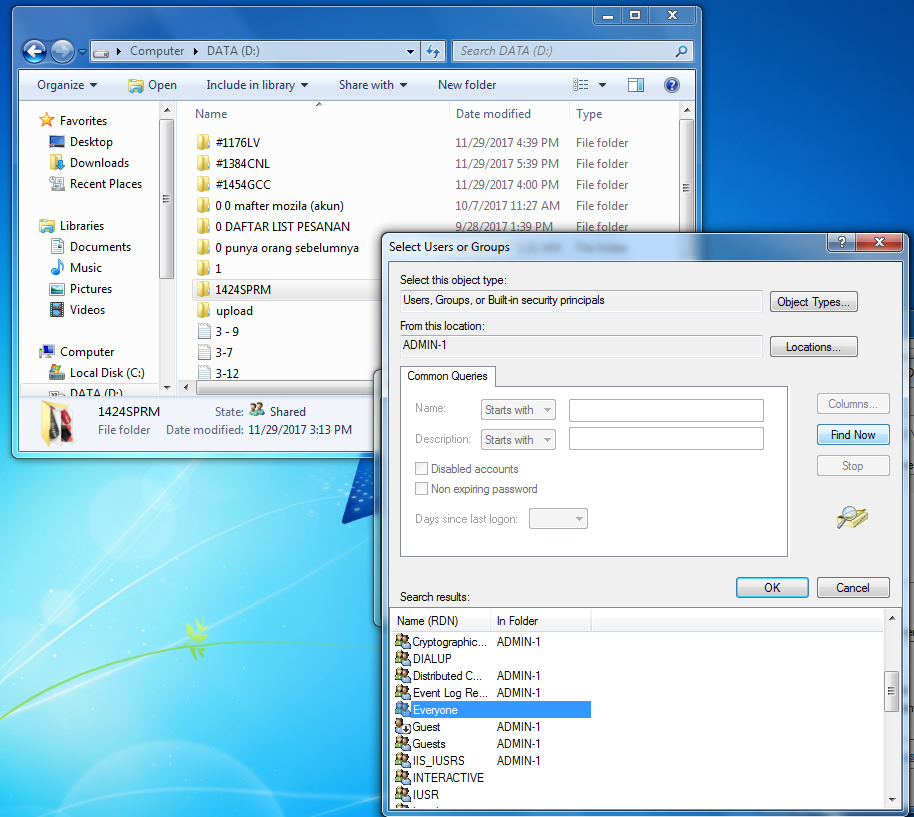The image size is (914, 817).
Task: Select the #1454GCC folder icon
Action: coord(203,184)
